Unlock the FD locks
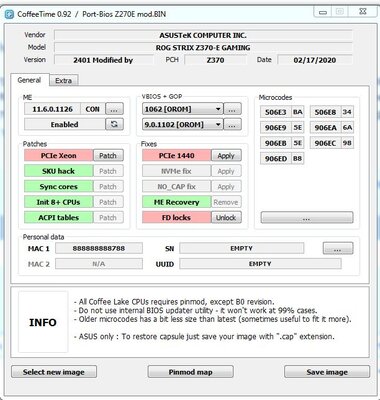The height and width of the screenshot is (400, 380). point(226,218)
